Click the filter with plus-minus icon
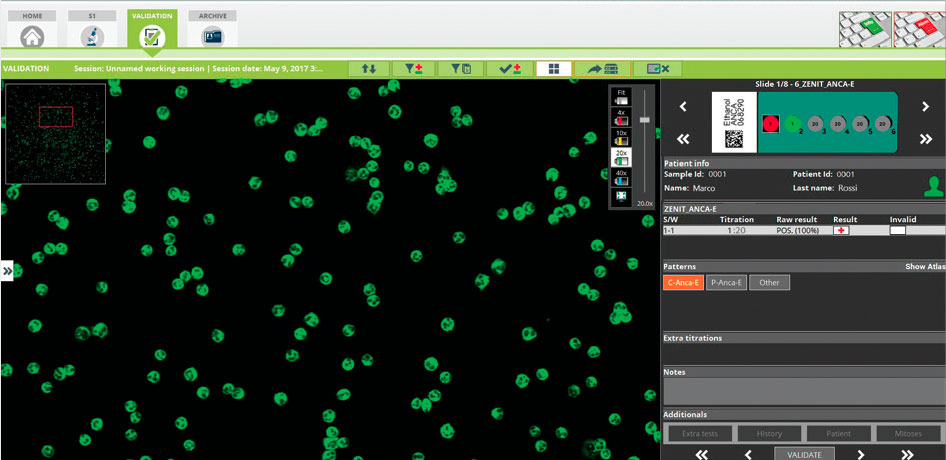 tap(414, 68)
